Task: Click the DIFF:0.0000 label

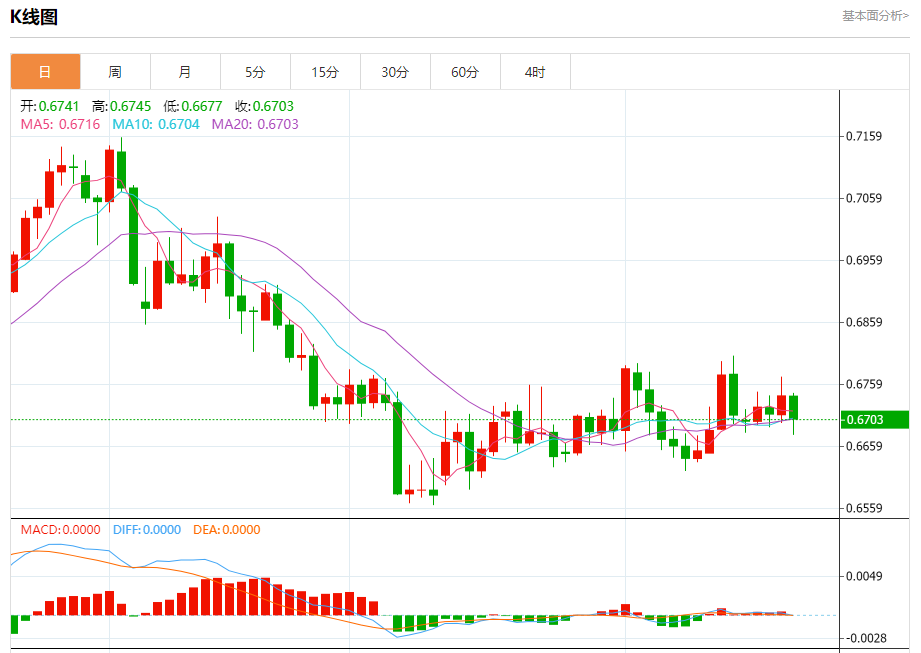Action: [x=147, y=530]
